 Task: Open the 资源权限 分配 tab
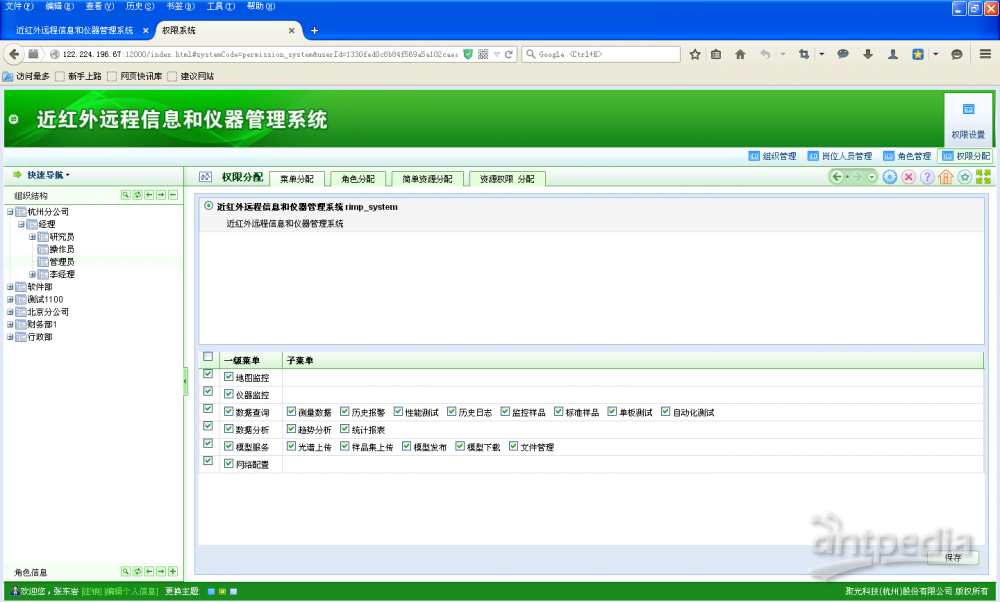pyautogui.click(x=506, y=179)
